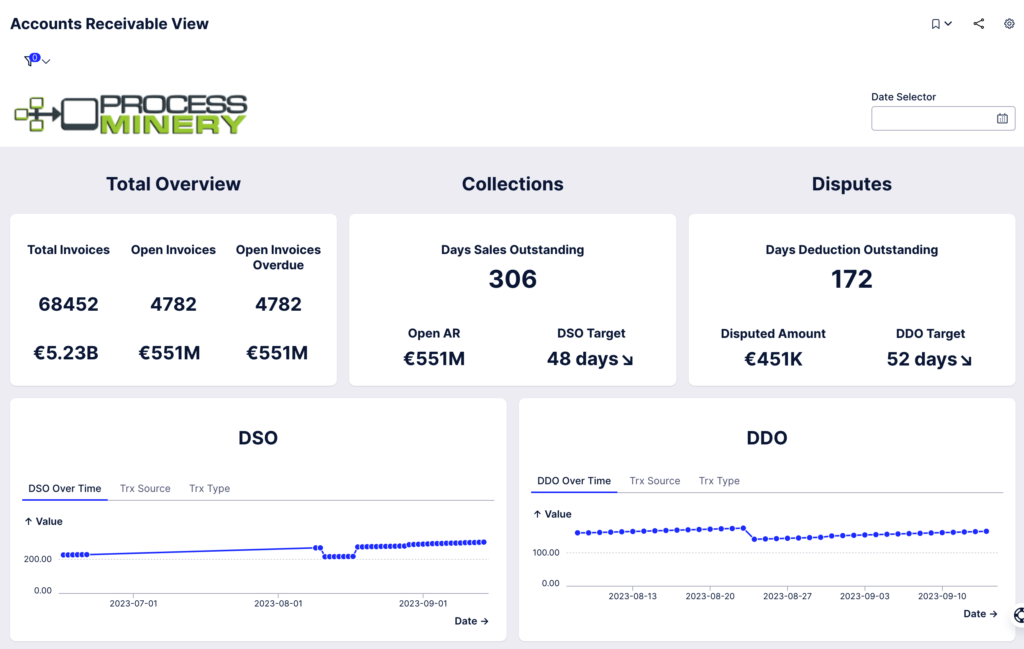Open Trx Type tab in DDO panel
The height and width of the screenshot is (649, 1024).
tap(719, 481)
